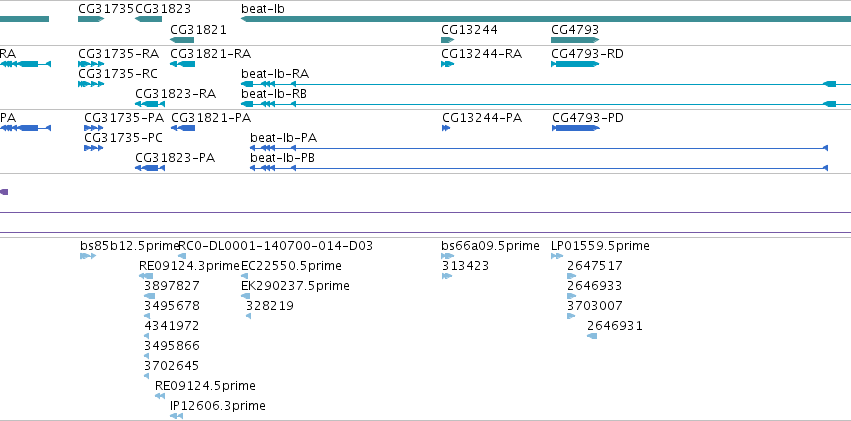Click the CG31823-RA transcript glyph
The image size is (851, 421).
click(x=150, y=104)
